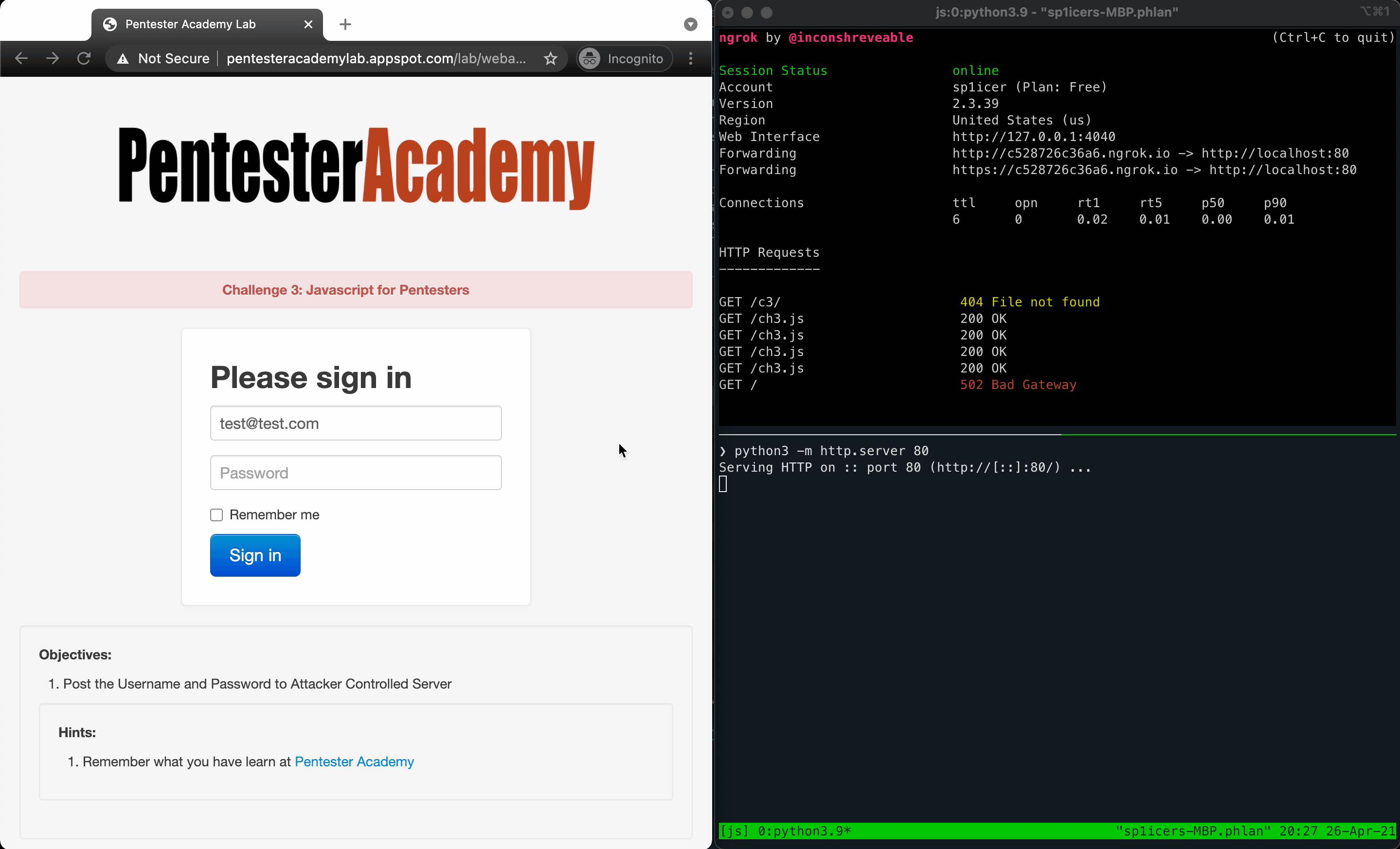Click the Password input field
1400x849 pixels.
(x=355, y=473)
